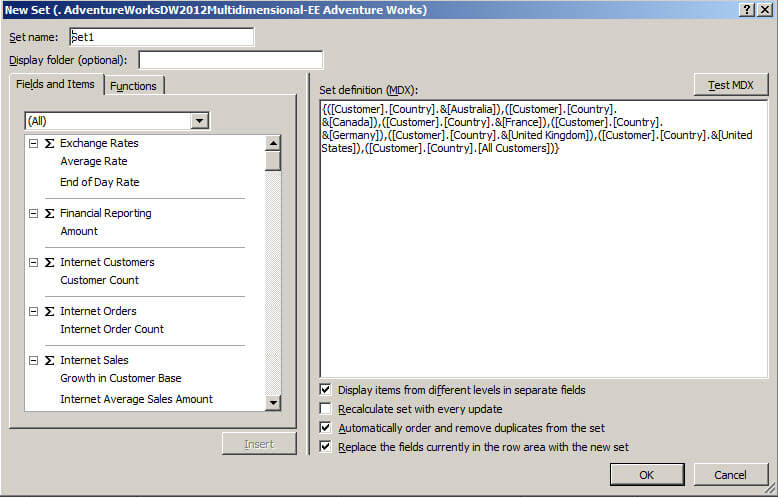Click the Sigma icon beside Internet Orders
Image resolution: width=778 pixels, height=498 pixels.
[49, 311]
